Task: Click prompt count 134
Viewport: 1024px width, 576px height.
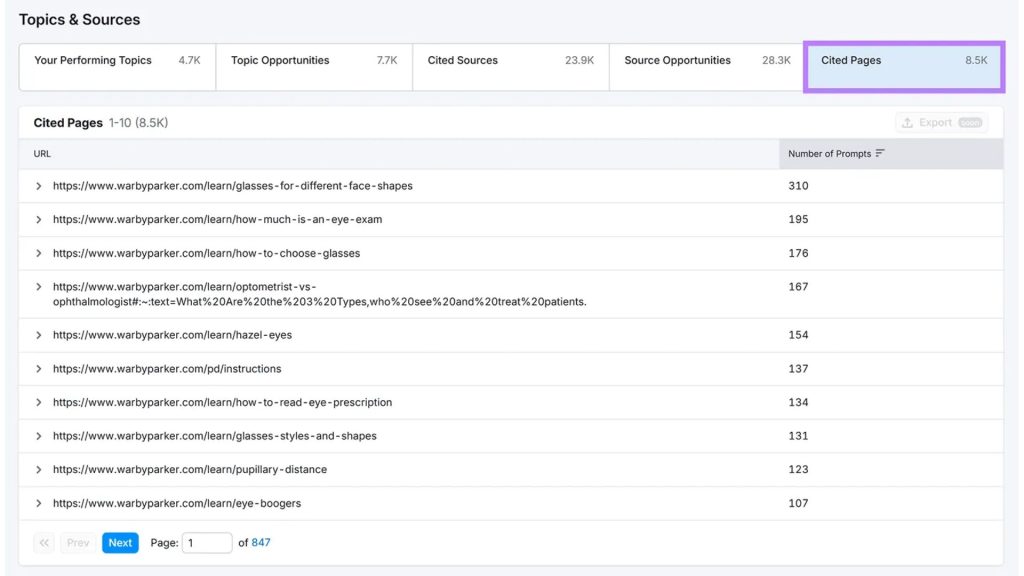Action: tap(798, 402)
